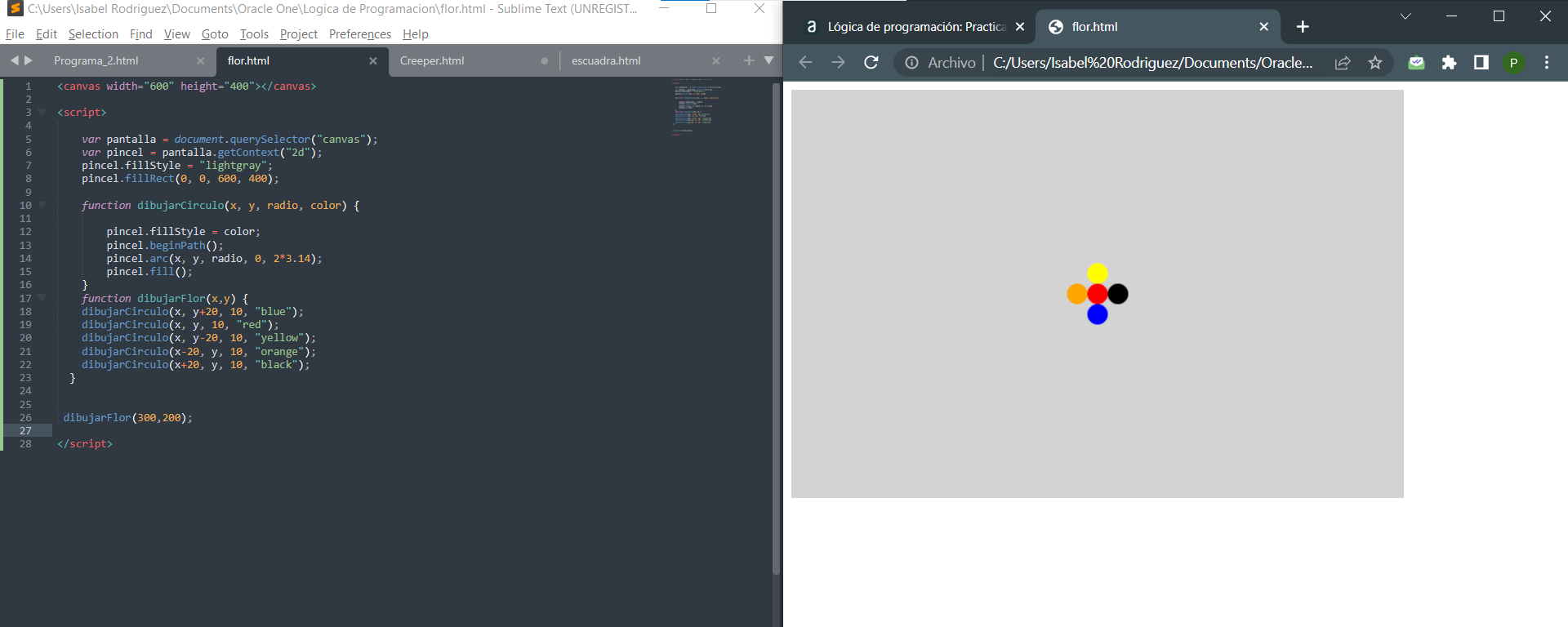Viewport: 1568px width, 627px height.
Task: Go to next tab with right arrow
Action: click(29, 60)
